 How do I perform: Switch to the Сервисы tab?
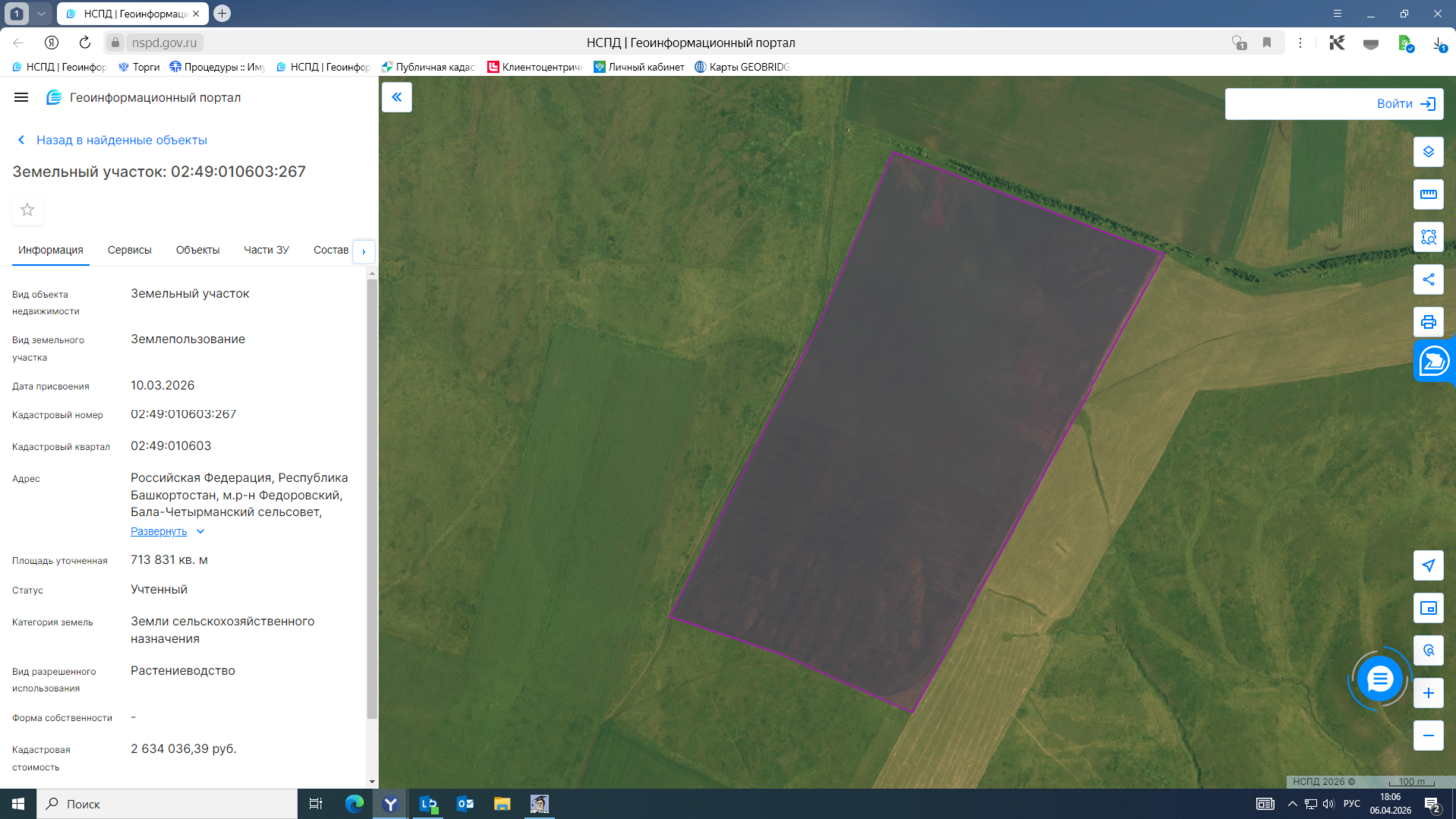coord(129,250)
